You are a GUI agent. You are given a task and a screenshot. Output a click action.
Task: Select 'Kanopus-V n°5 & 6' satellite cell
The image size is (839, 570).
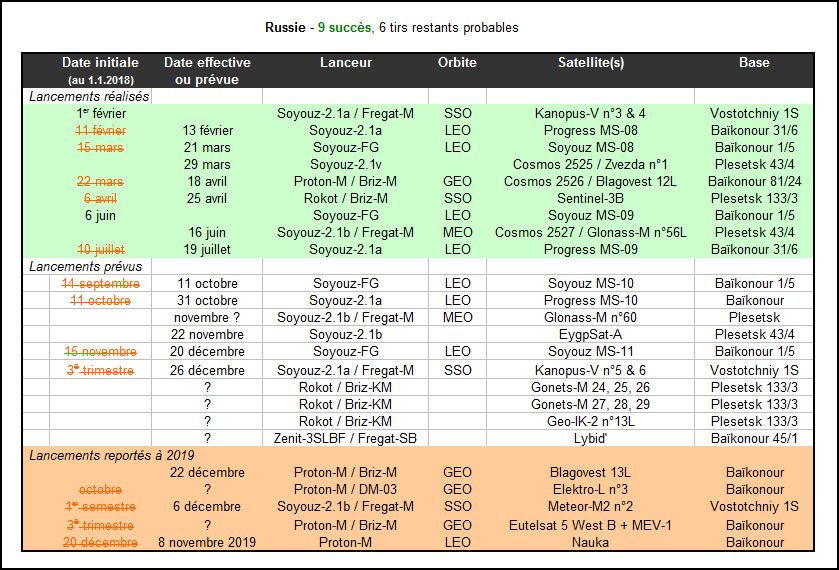[x=590, y=370]
